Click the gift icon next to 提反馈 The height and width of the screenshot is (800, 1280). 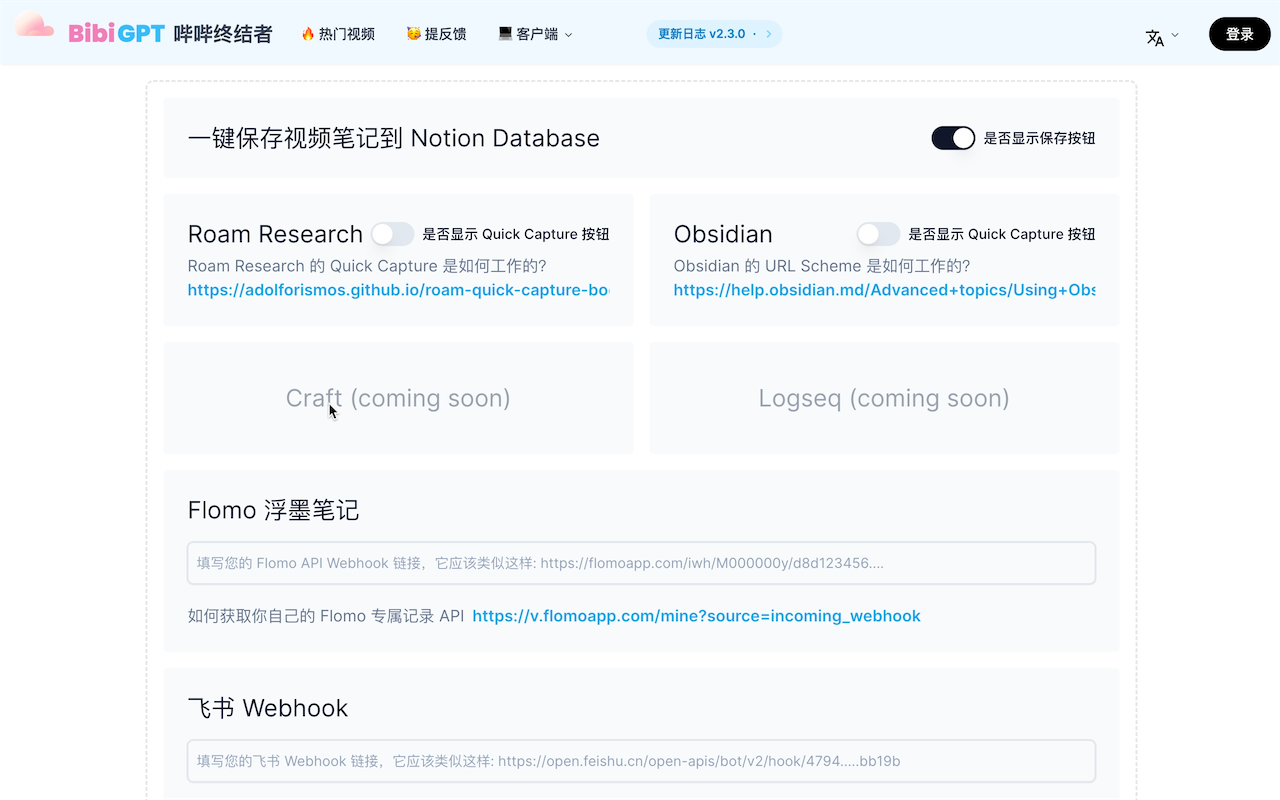pos(412,33)
